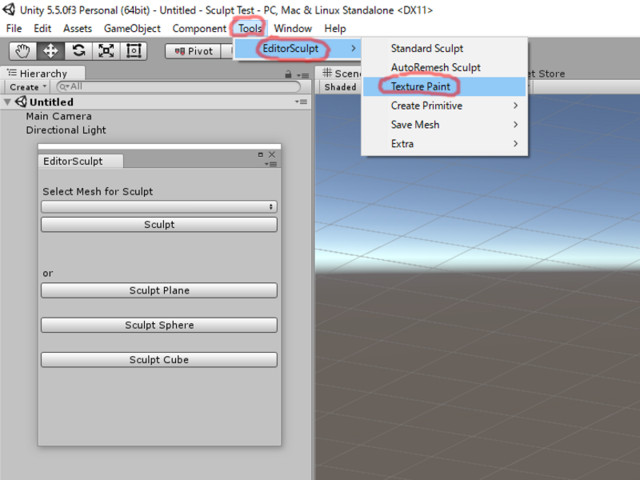This screenshot has height=480, width=640.
Task: Click the Hierarchy search field
Action: coord(179,87)
